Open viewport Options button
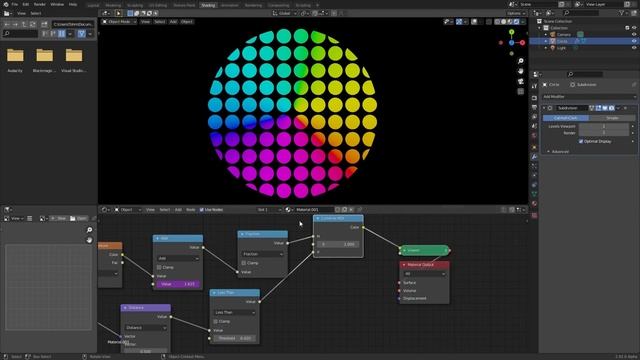 [x=516, y=13]
